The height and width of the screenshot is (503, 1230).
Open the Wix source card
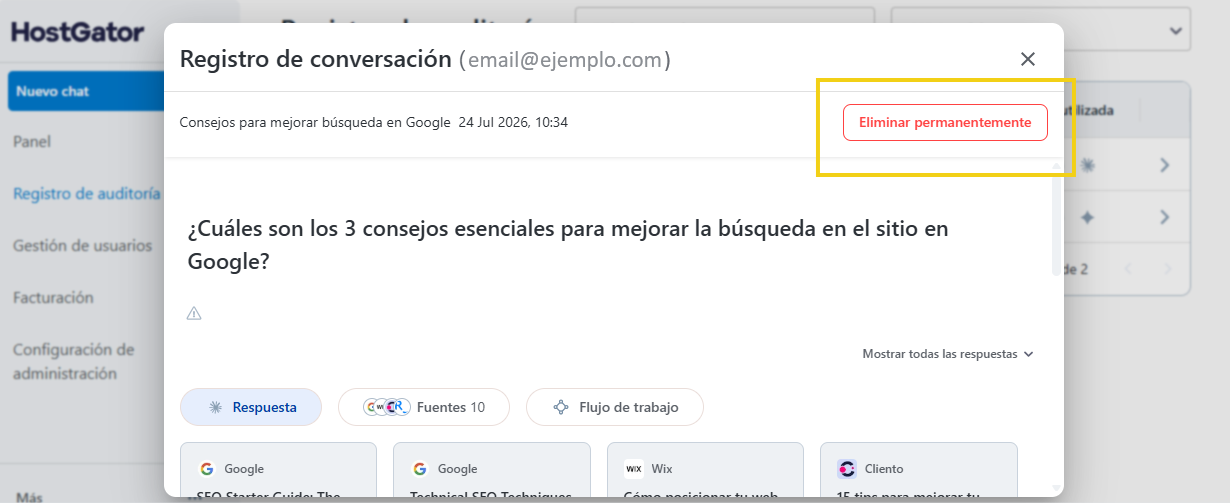[705, 472]
